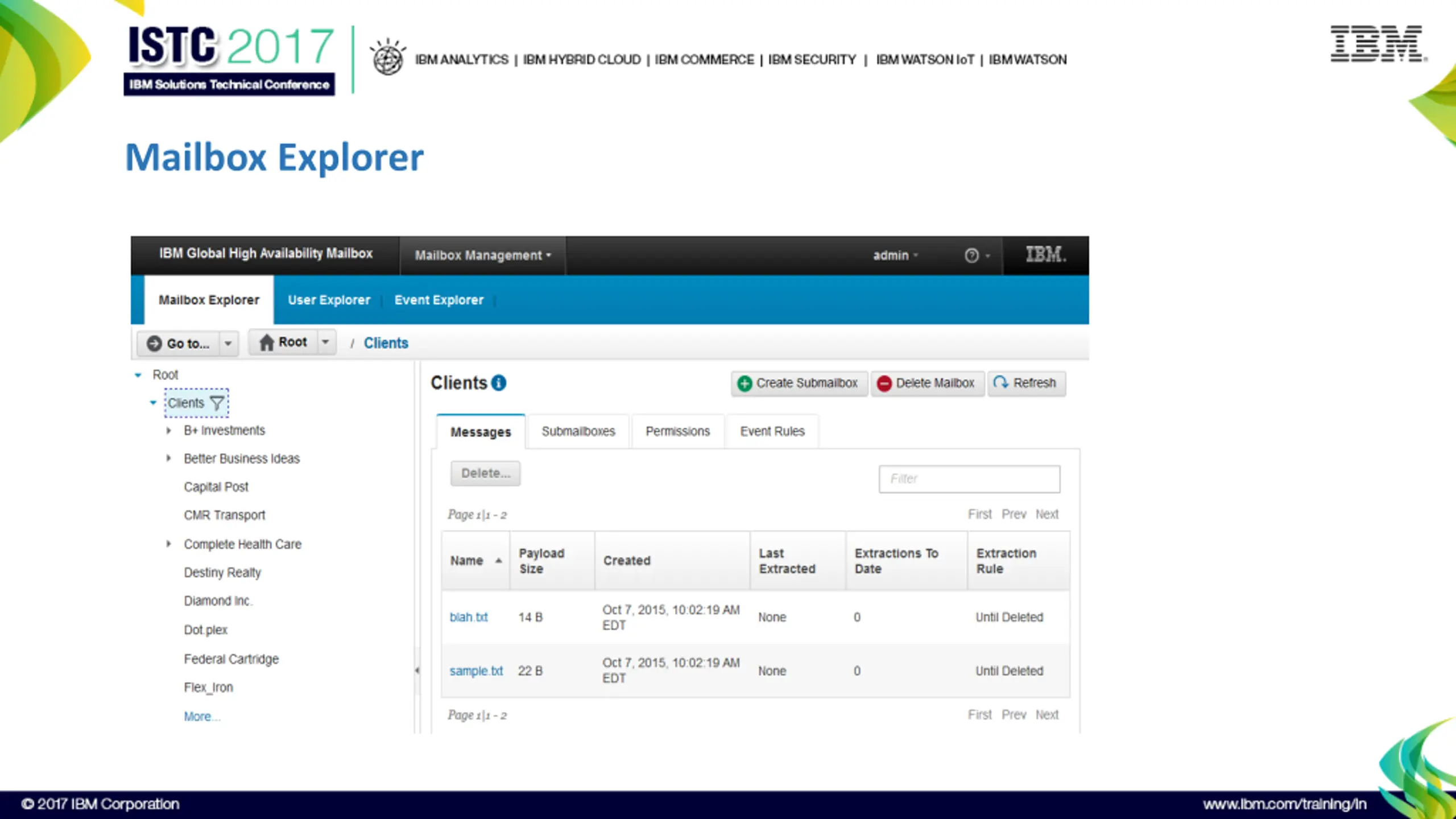1456x819 pixels.
Task: Click First in the top pagination
Action: coord(979,514)
